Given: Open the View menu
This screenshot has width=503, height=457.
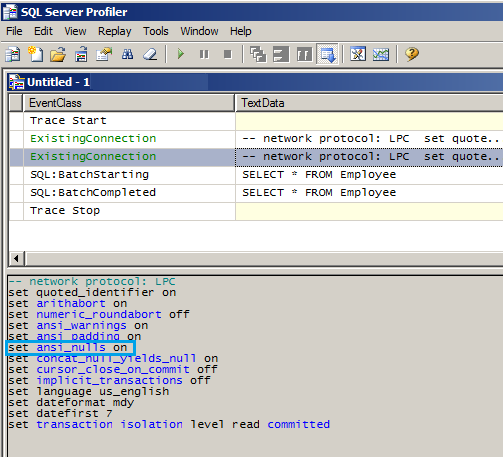Looking at the screenshot, I should (x=75, y=31).
